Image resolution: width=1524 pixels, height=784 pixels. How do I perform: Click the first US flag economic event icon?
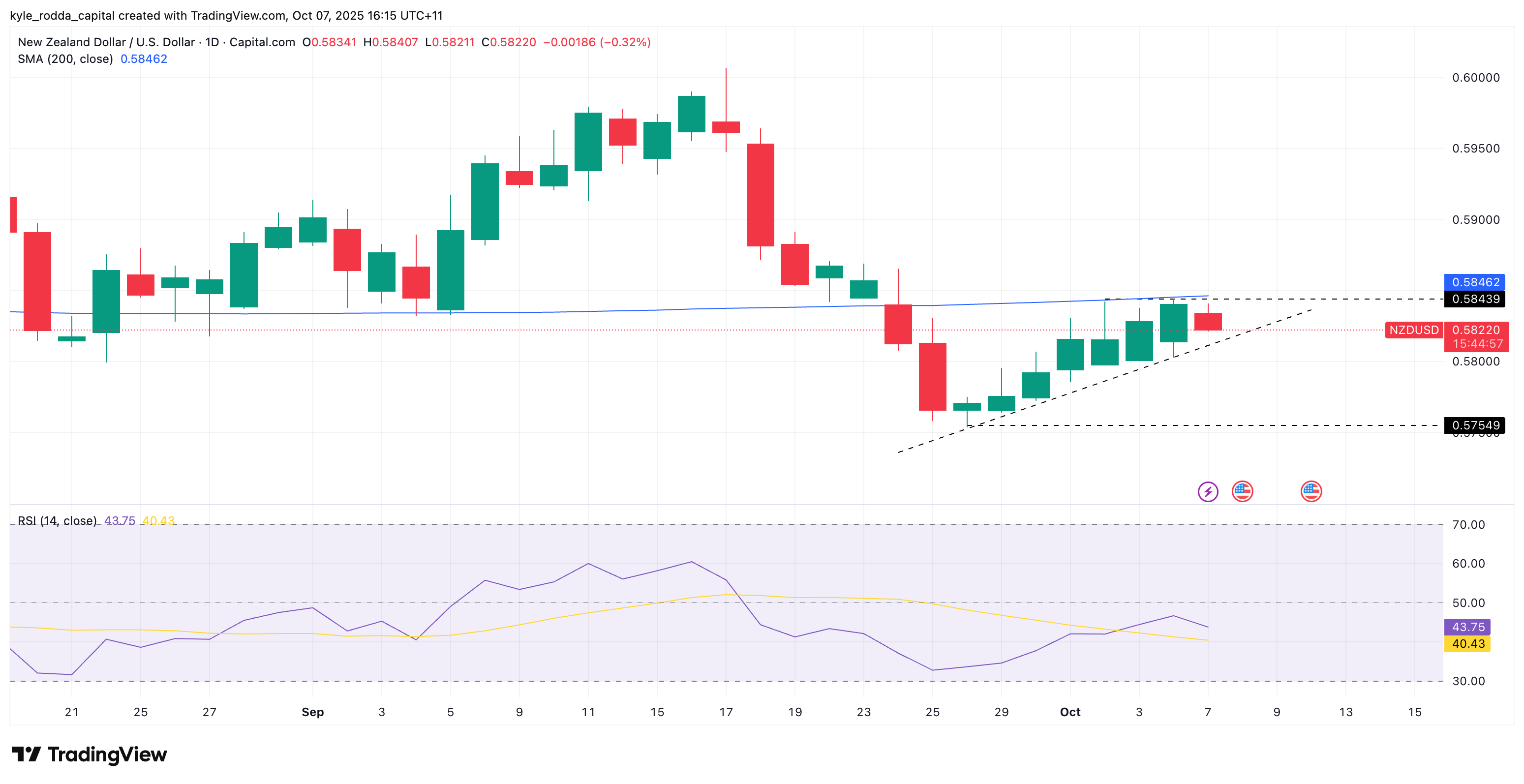pos(1242,491)
